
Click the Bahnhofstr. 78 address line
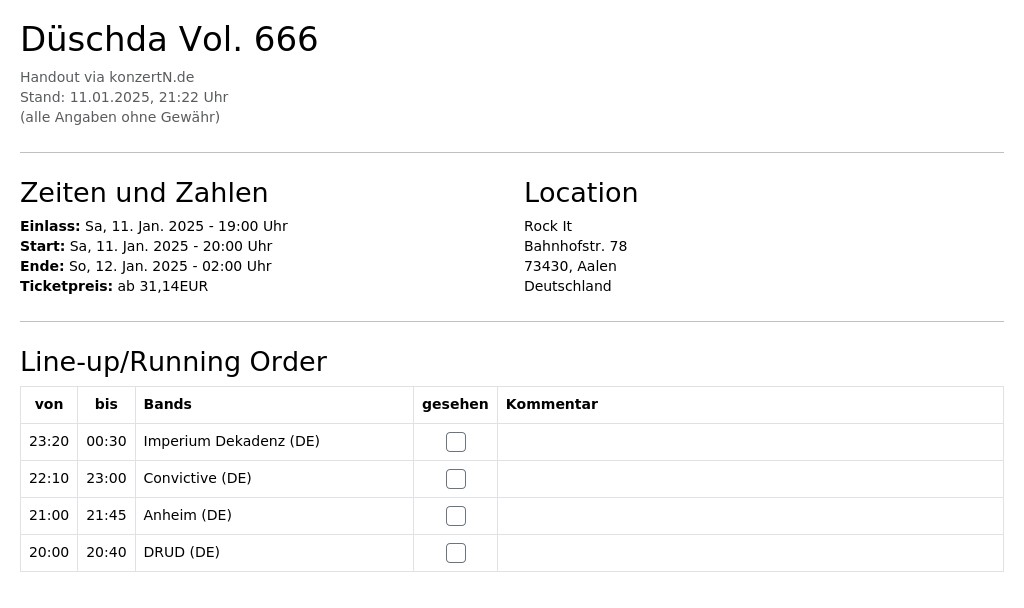tap(575, 246)
